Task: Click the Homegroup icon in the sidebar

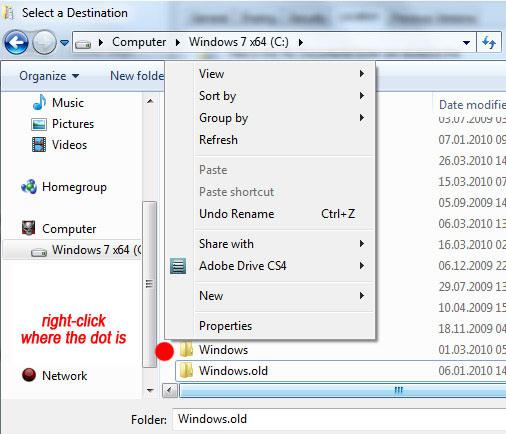Action: point(29,187)
